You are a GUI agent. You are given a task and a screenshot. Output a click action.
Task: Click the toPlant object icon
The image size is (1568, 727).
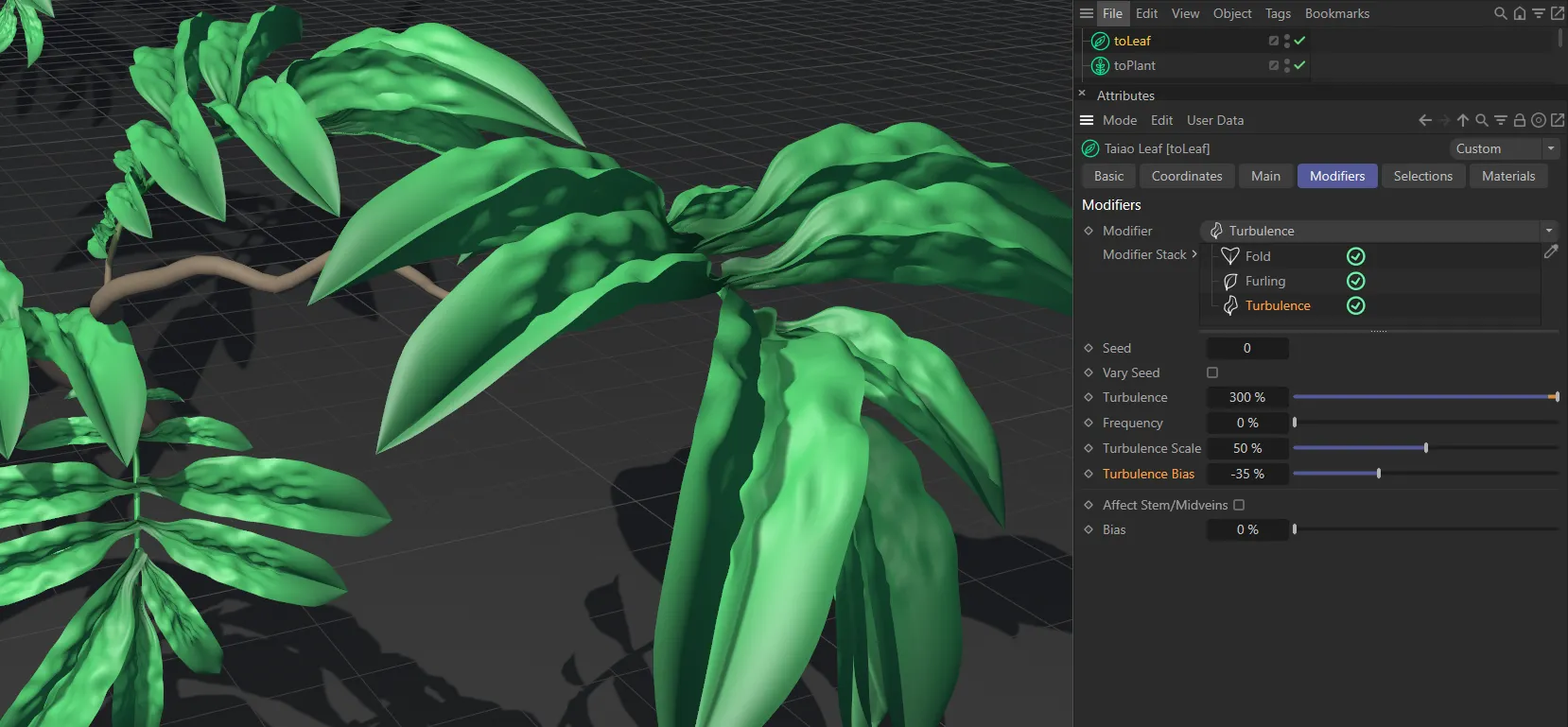pos(1100,65)
